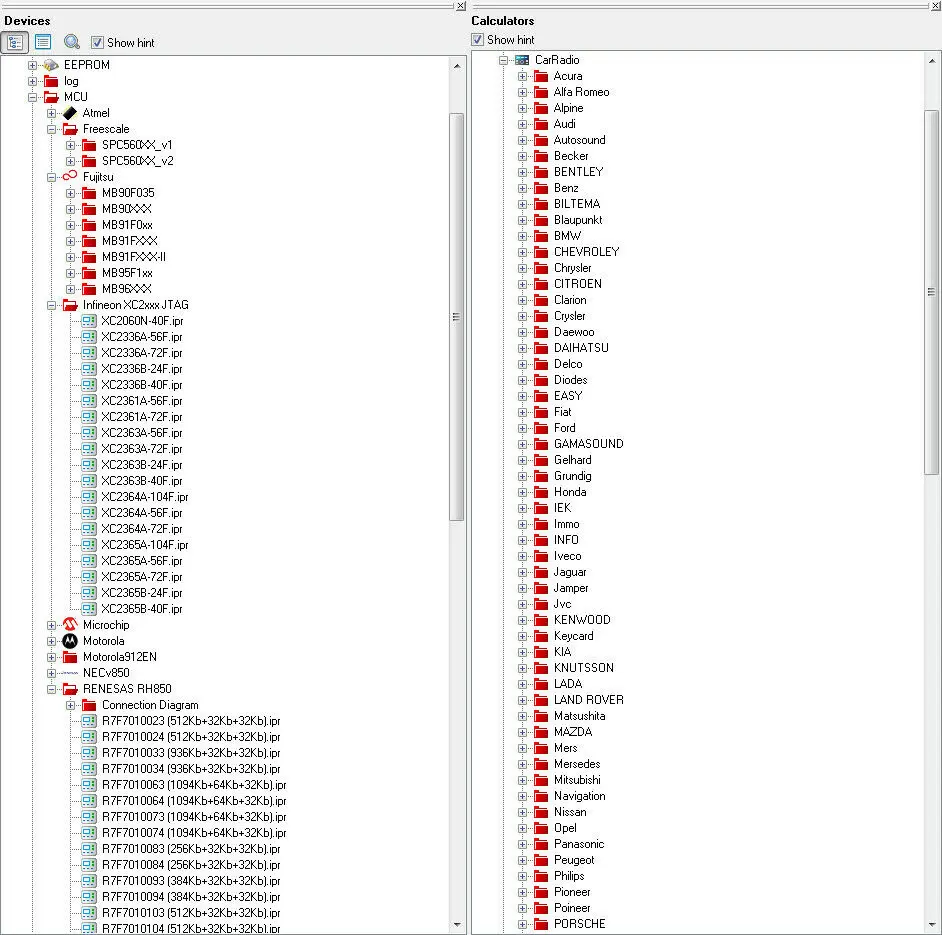The image size is (942, 935).
Task: Click the RENESAS RH850 open folder icon
Action: click(x=70, y=689)
